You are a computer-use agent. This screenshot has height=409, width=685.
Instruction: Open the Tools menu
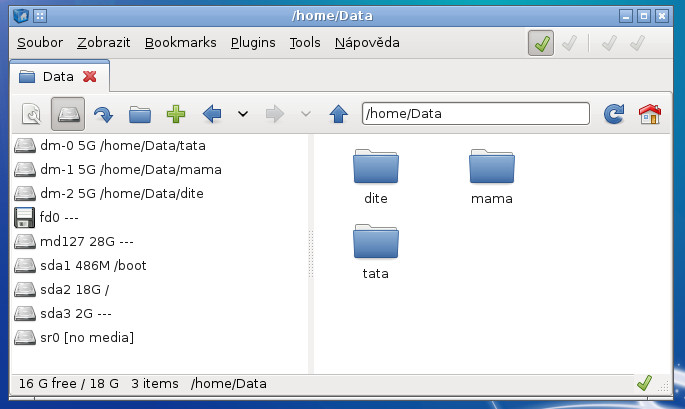(305, 43)
